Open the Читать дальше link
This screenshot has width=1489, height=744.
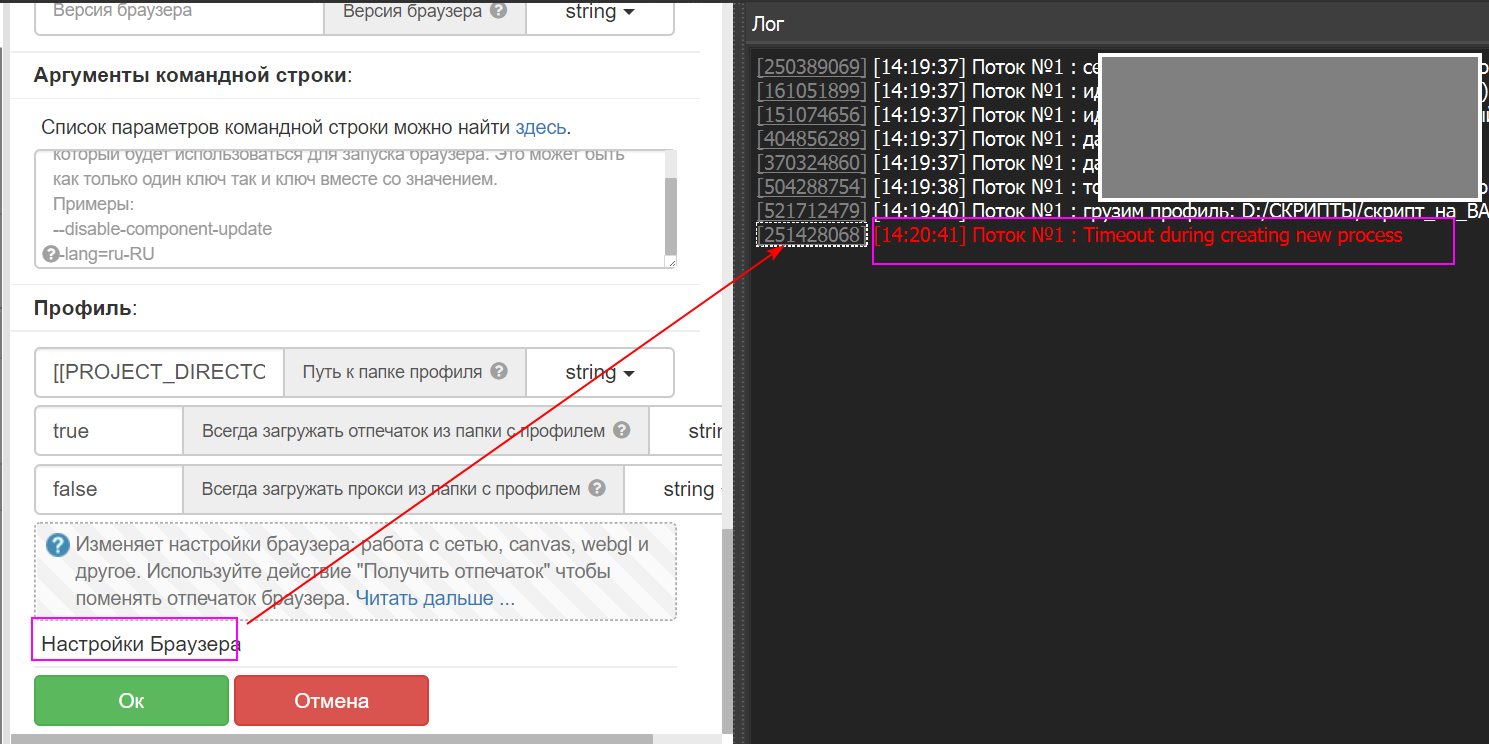435,598
